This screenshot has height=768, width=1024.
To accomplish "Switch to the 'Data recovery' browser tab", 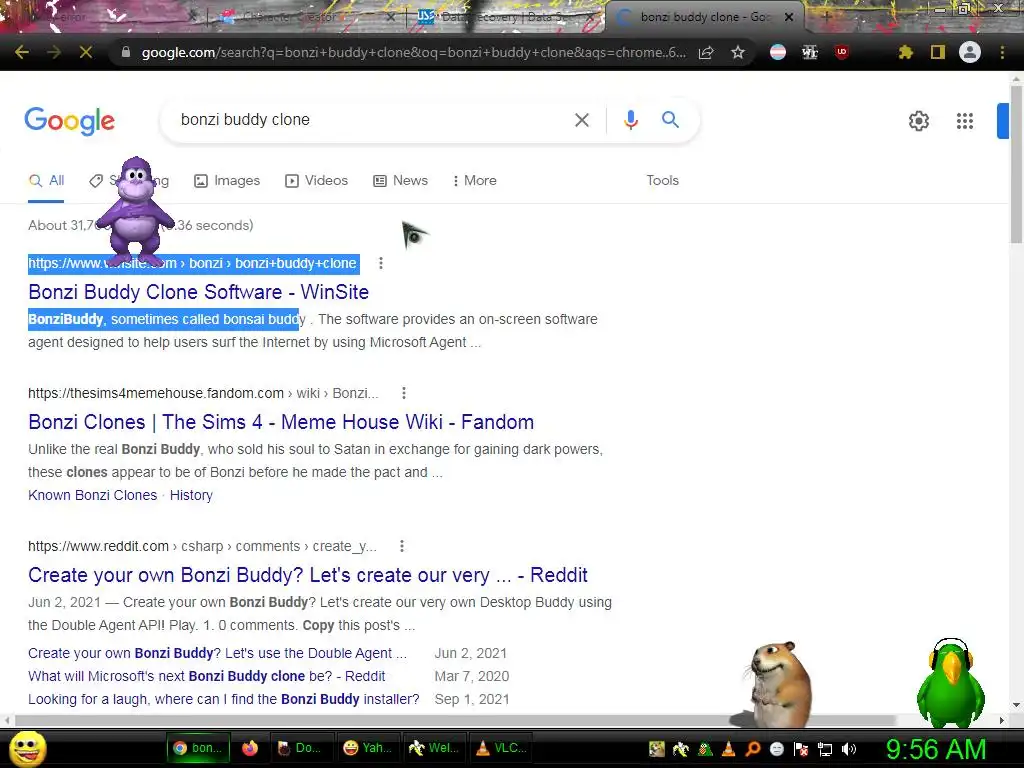I will (x=503, y=17).
